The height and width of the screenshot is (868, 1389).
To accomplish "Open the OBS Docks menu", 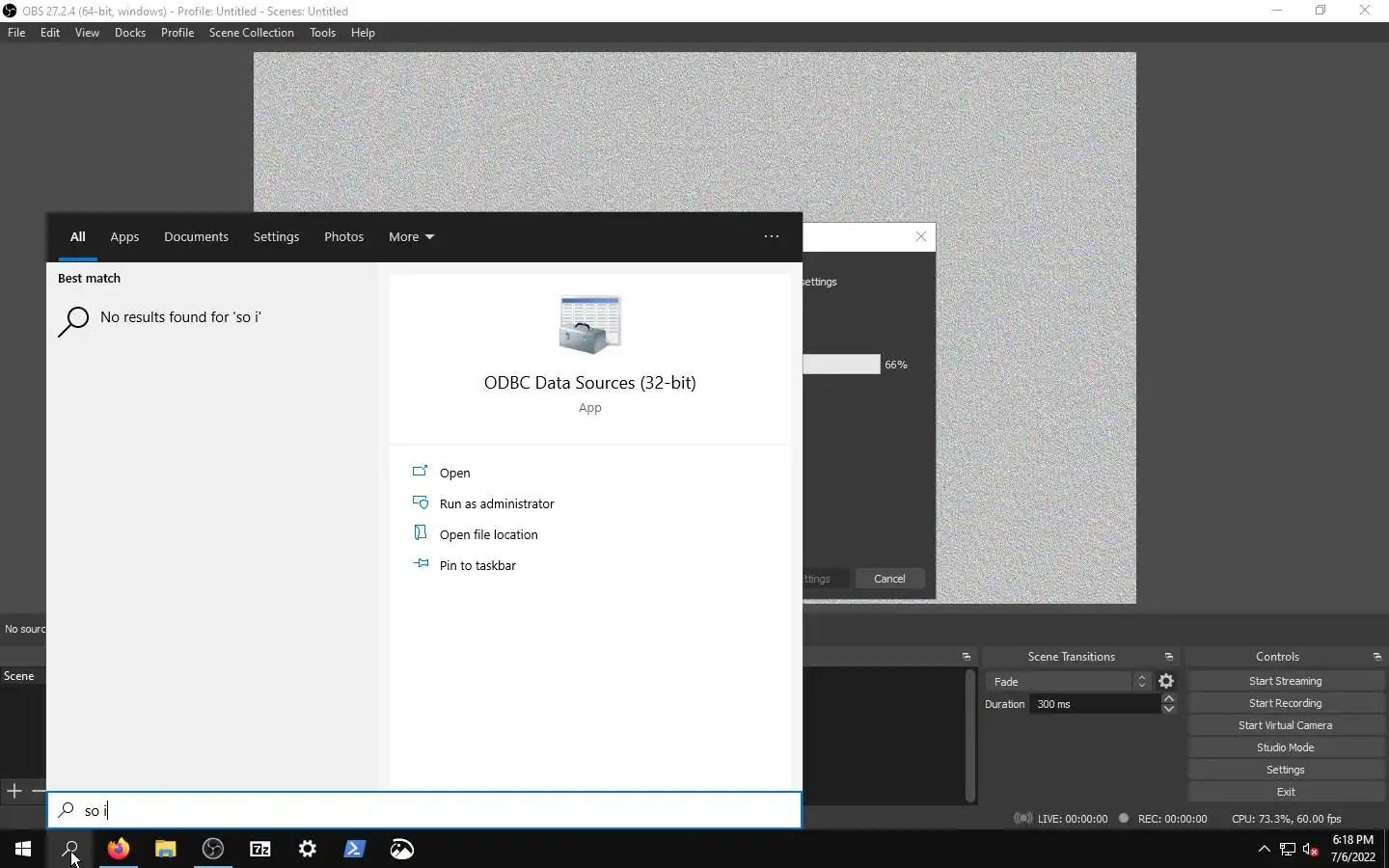I will [130, 33].
